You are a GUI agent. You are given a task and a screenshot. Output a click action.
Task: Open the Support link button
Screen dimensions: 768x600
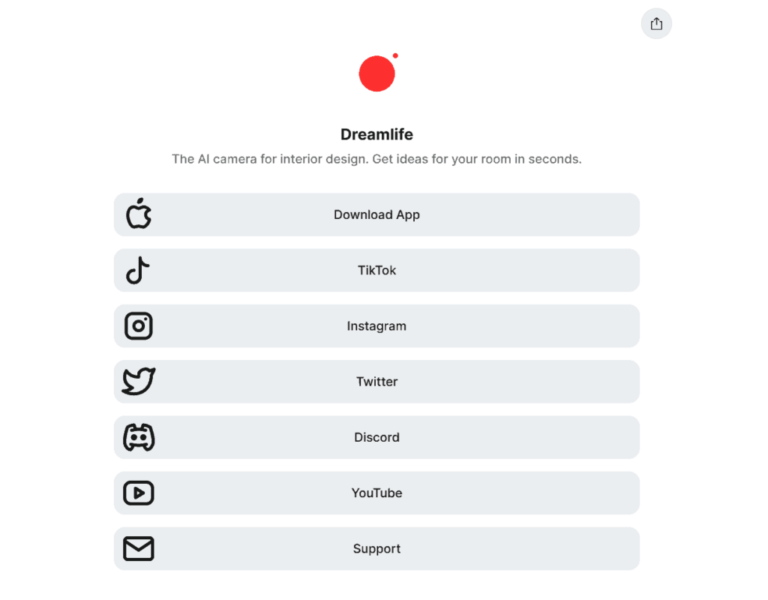coord(377,549)
